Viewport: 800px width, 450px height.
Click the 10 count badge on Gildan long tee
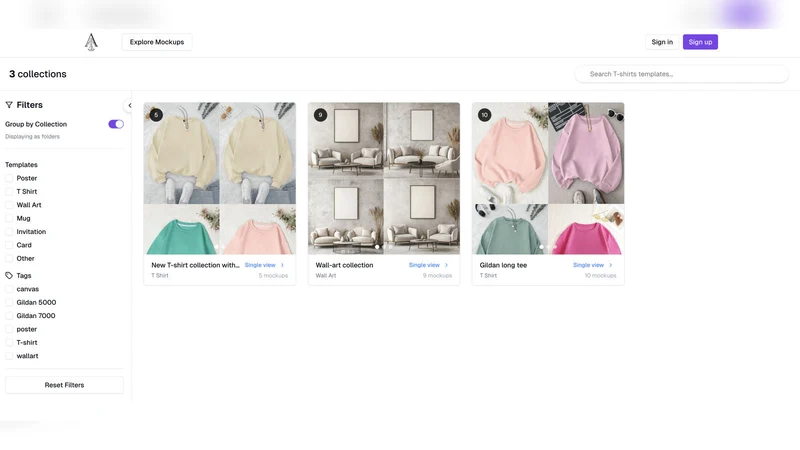click(485, 115)
